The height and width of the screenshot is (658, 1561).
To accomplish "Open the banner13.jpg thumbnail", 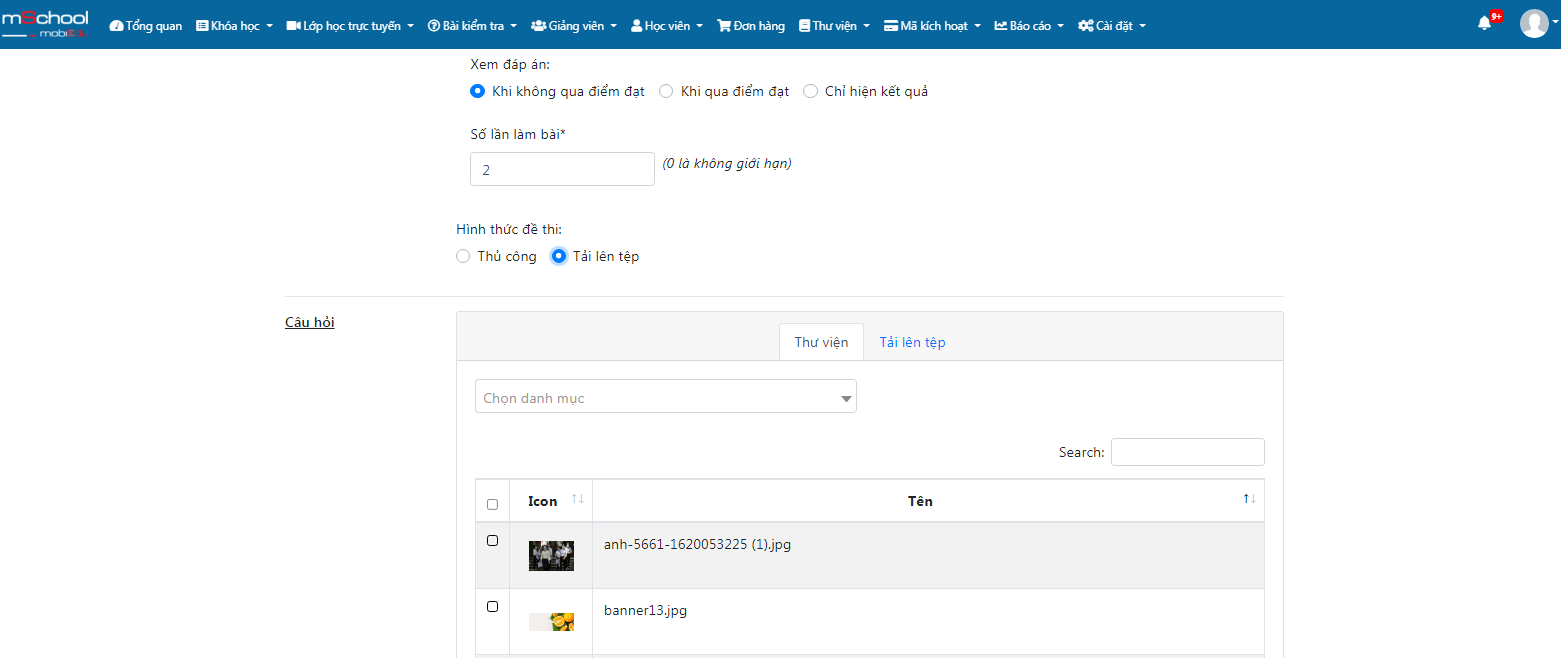I will point(551,622).
